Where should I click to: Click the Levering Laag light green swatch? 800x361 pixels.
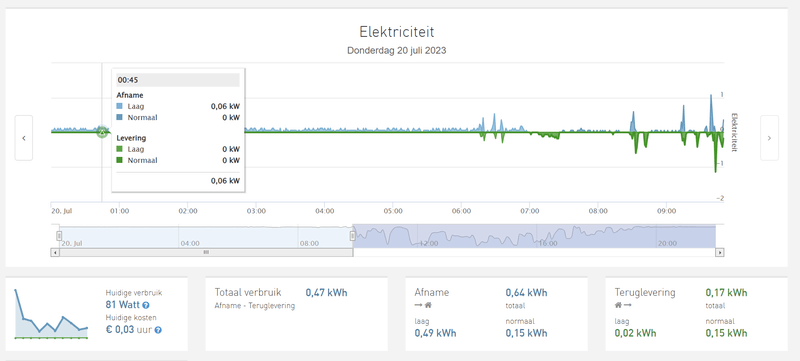point(119,149)
